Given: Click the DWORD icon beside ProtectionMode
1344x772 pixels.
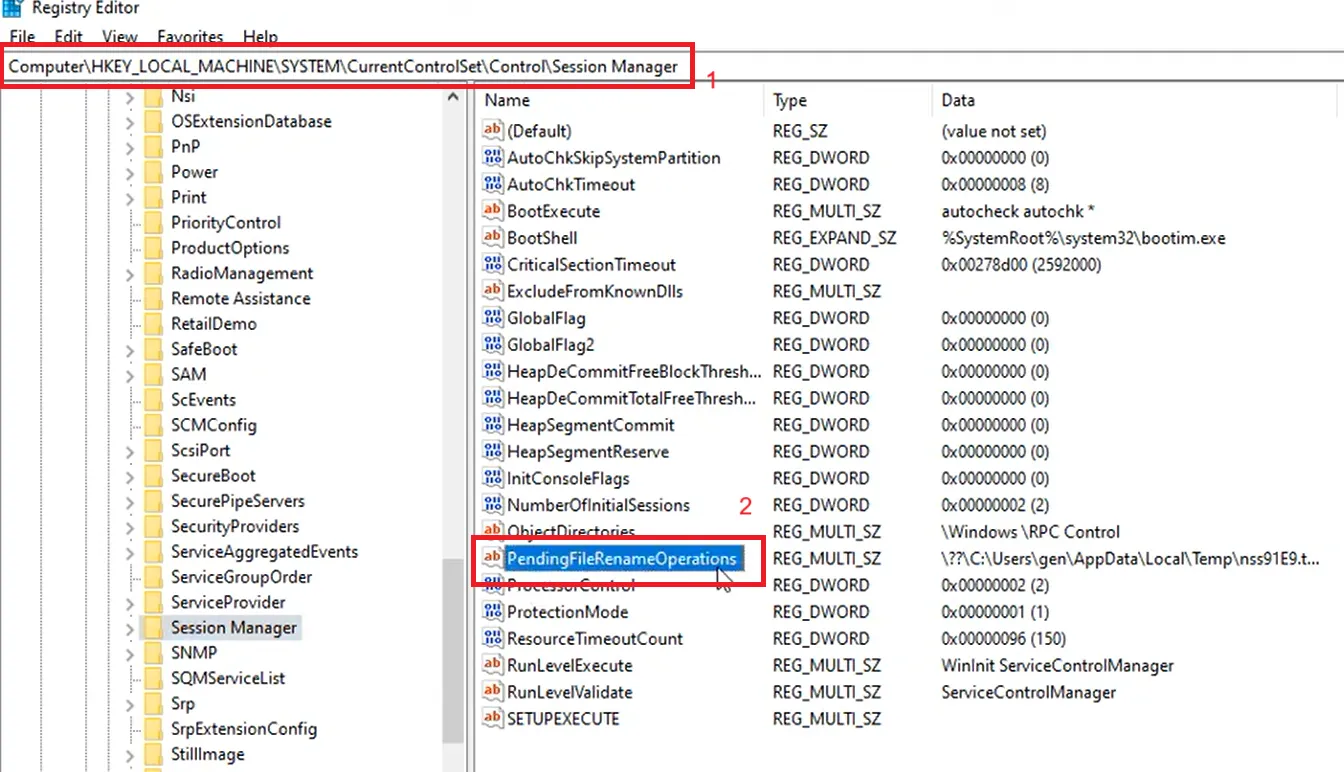Looking at the screenshot, I should 493,611.
